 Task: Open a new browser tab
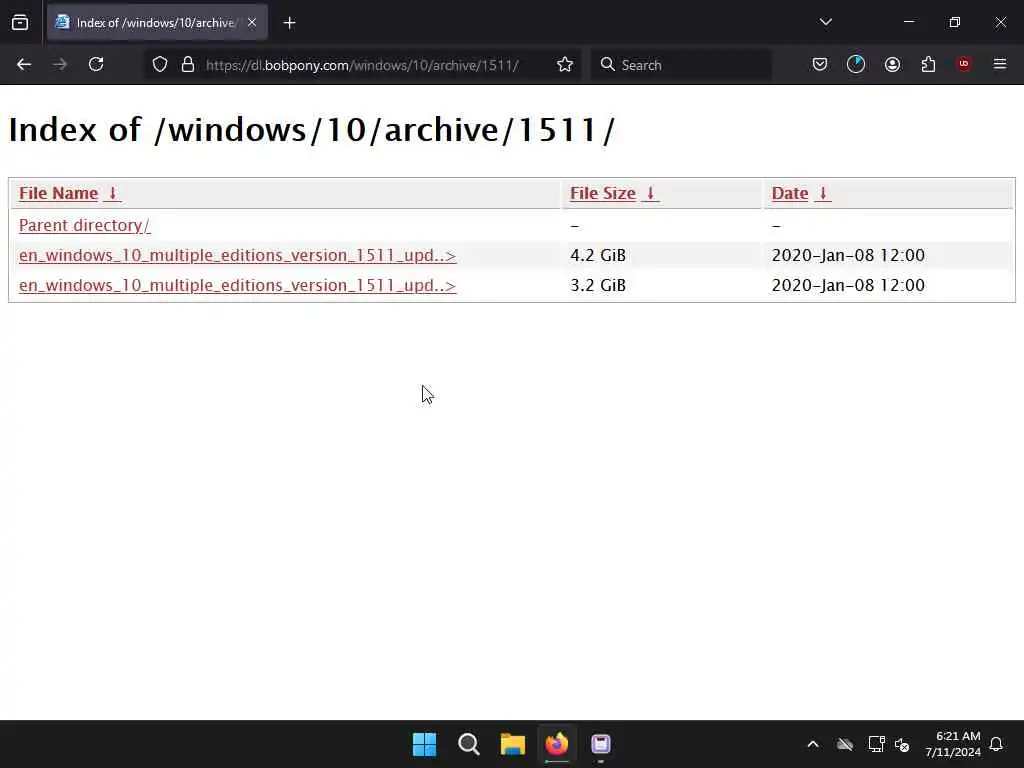(x=289, y=23)
